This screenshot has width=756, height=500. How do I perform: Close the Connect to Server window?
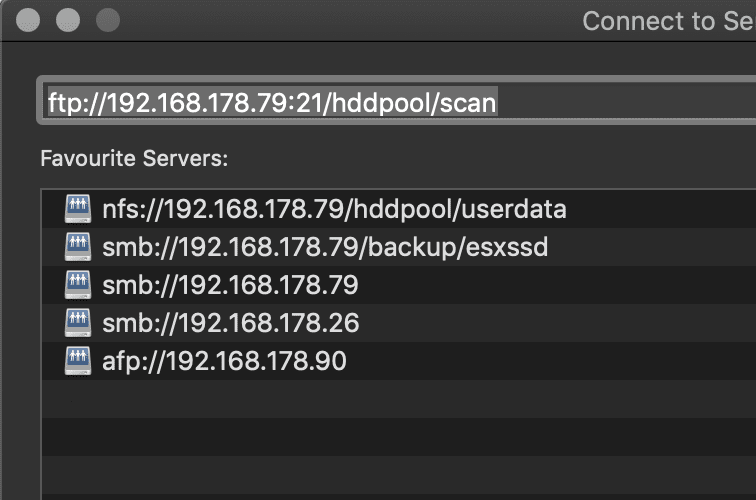28,20
